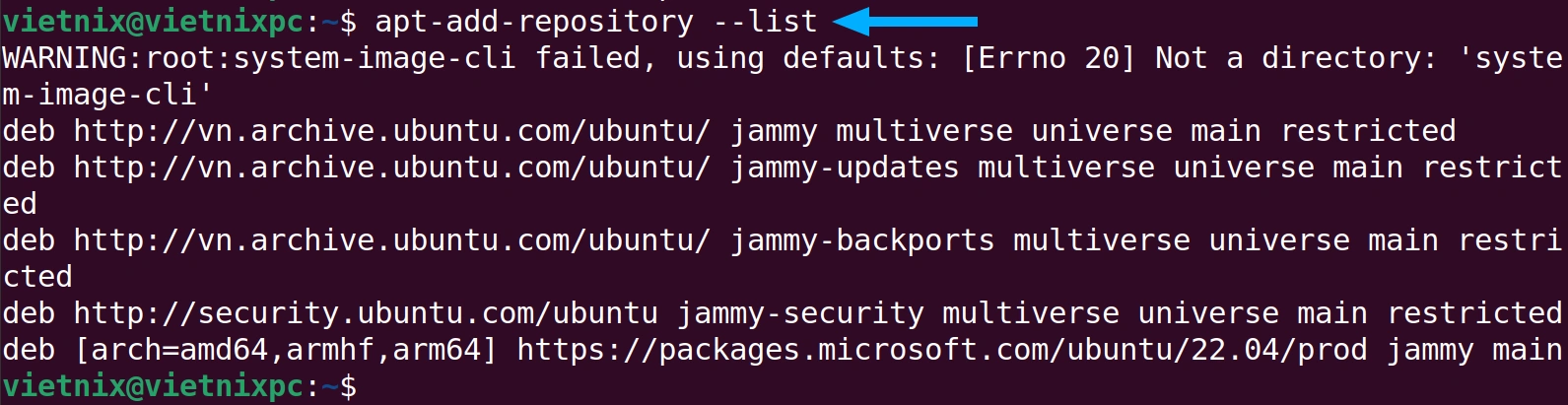Viewport: 1568px width, 405px height.
Task: Click 'multiverse' on the first deb line
Action: pos(924,131)
